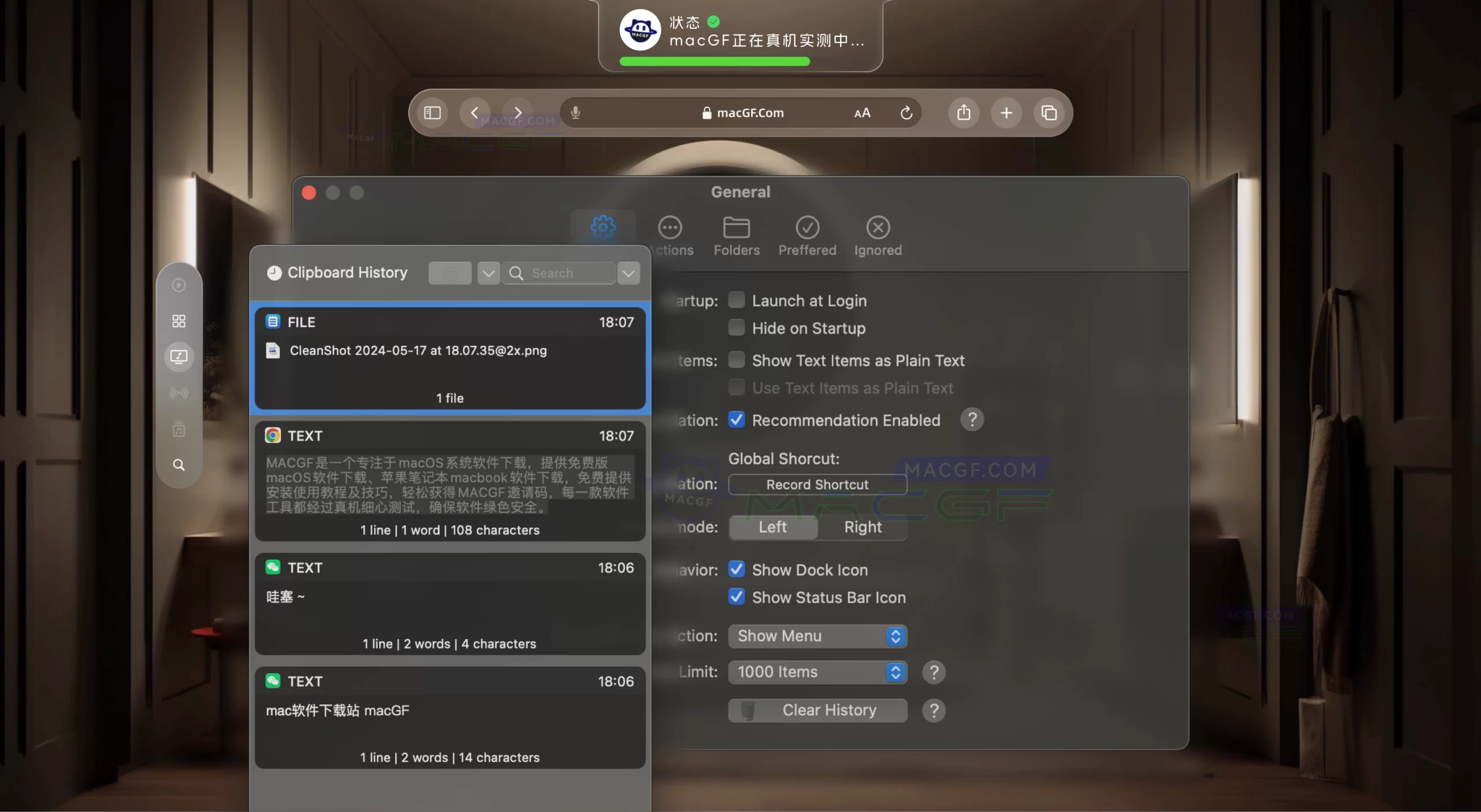Viewport: 1481px width, 812px height.
Task: Expand the chevron next to Clipboard History filter
Action: (487, 272)
